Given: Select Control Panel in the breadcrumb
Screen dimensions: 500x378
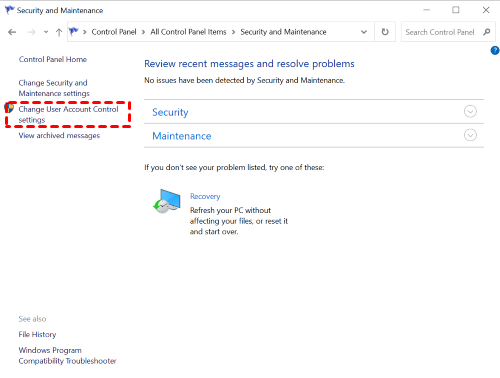Looking at the screenshot, I should [114, 32].
